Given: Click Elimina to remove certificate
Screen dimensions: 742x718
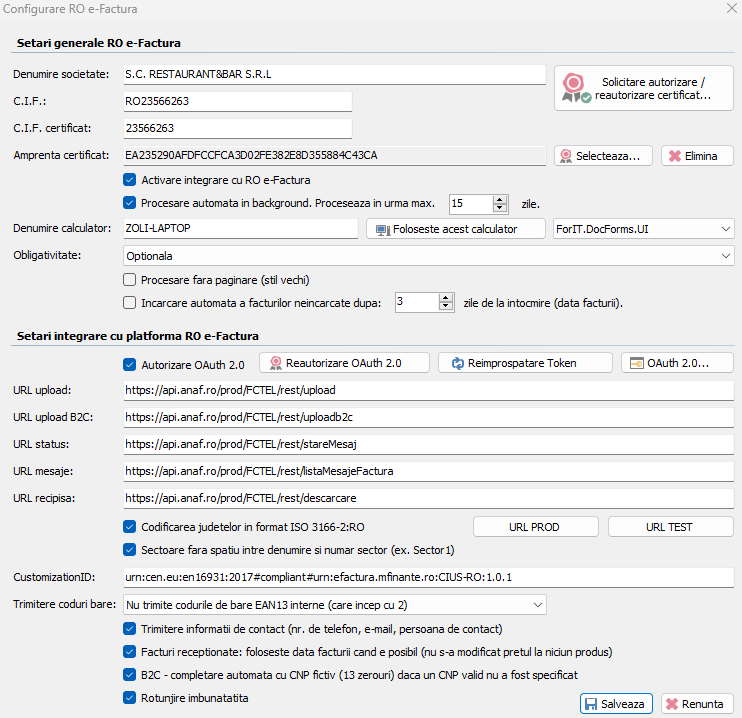Looking at the screenshot, I should tap(697, 156).
